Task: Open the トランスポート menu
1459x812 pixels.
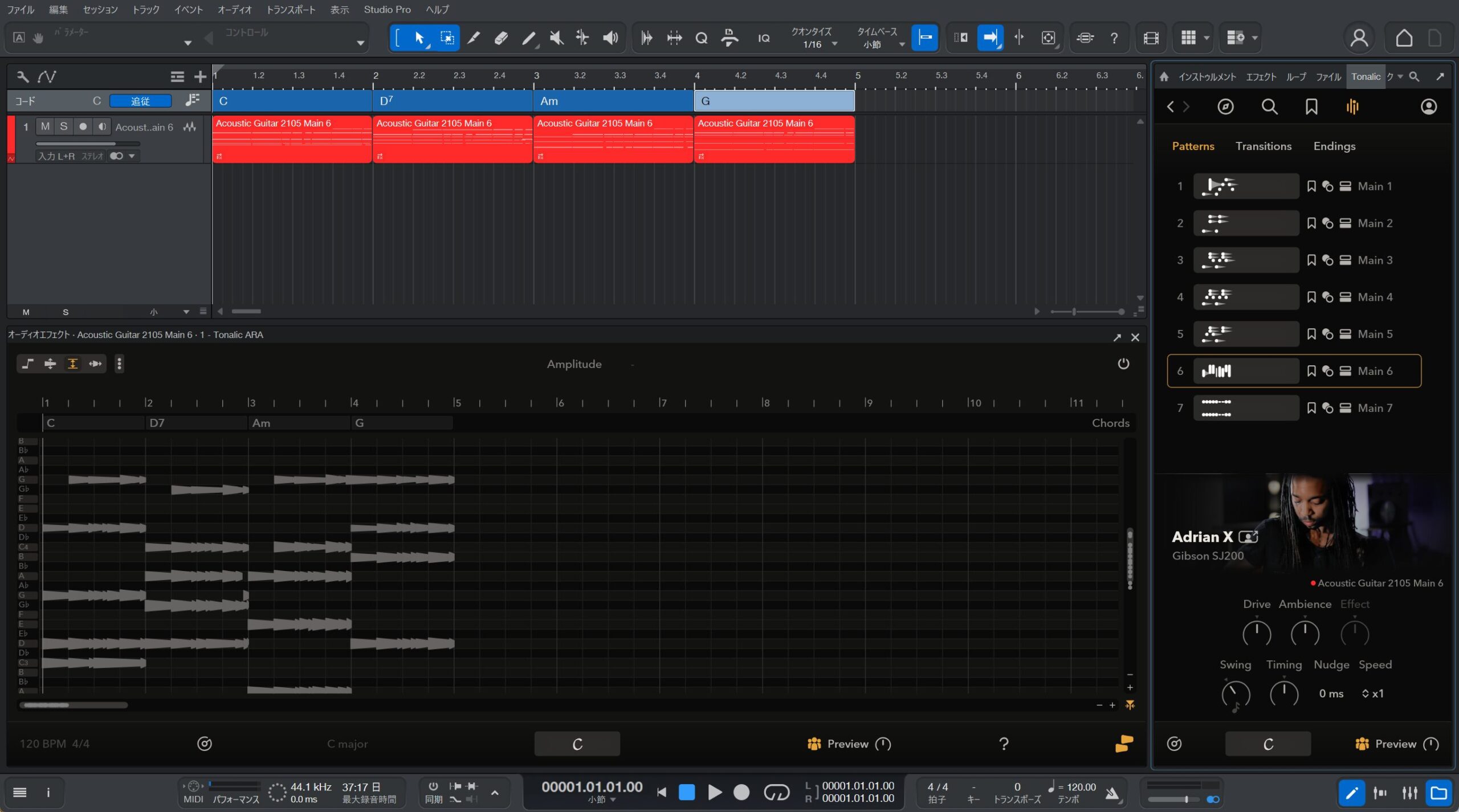Action: pos(291,10)
